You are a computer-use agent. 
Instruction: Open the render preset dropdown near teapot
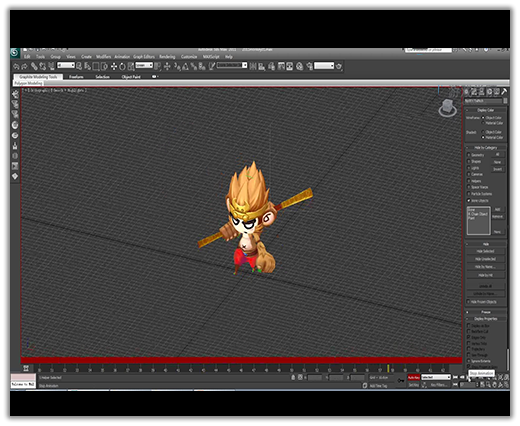click(x=324, y=66)
